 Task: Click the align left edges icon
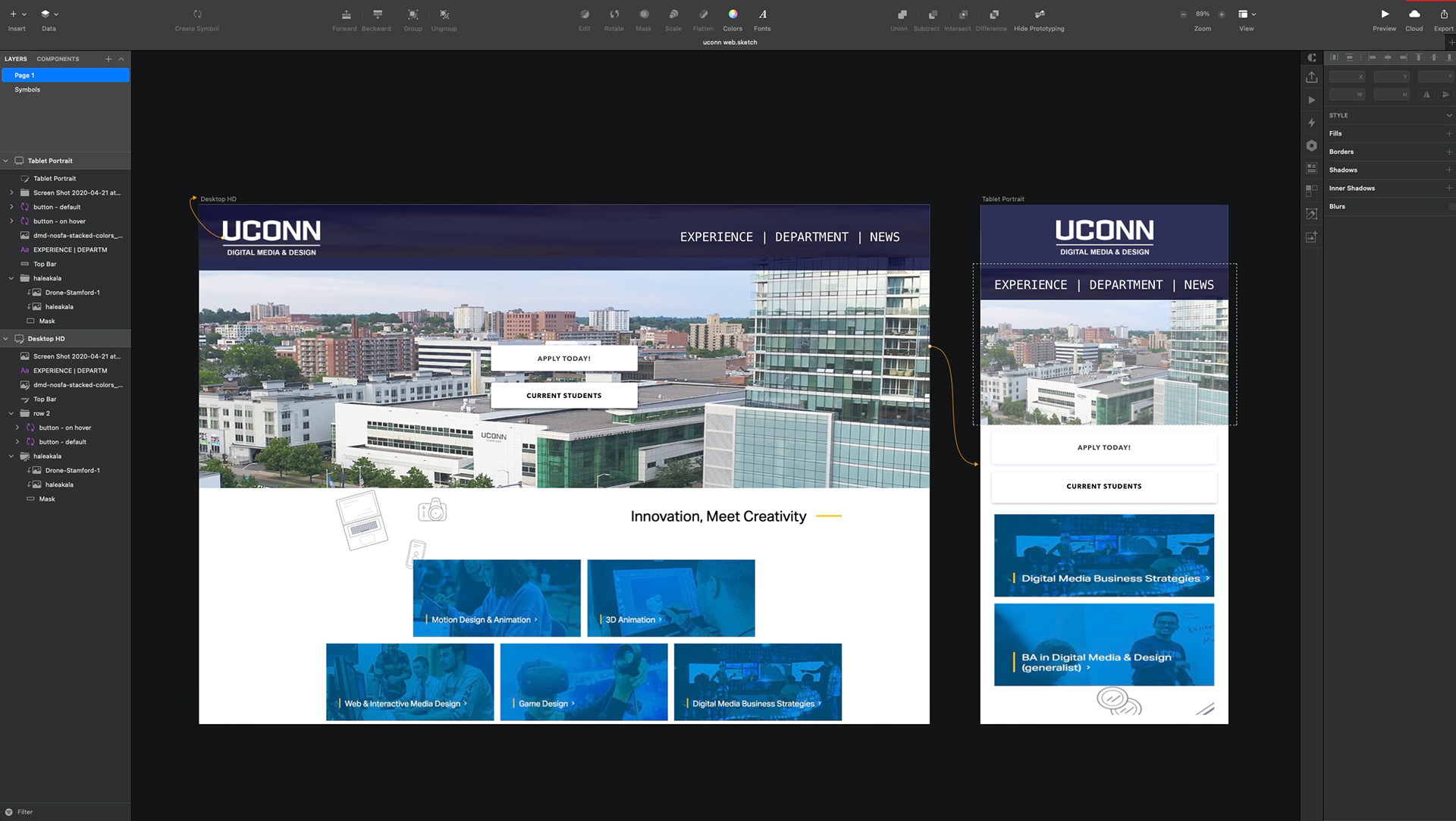click(1372, 58)
